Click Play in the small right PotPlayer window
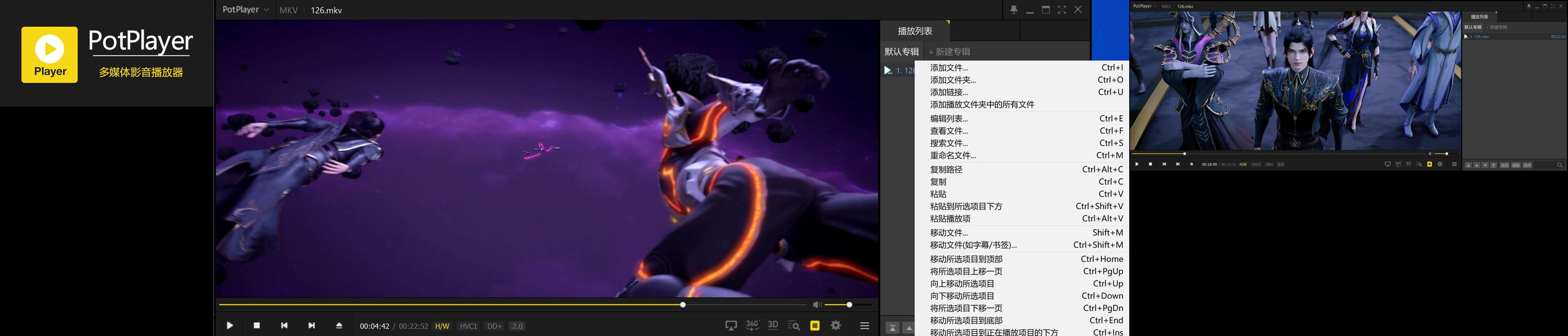This screenshot has width=1568, height=336. [1137, 164]
